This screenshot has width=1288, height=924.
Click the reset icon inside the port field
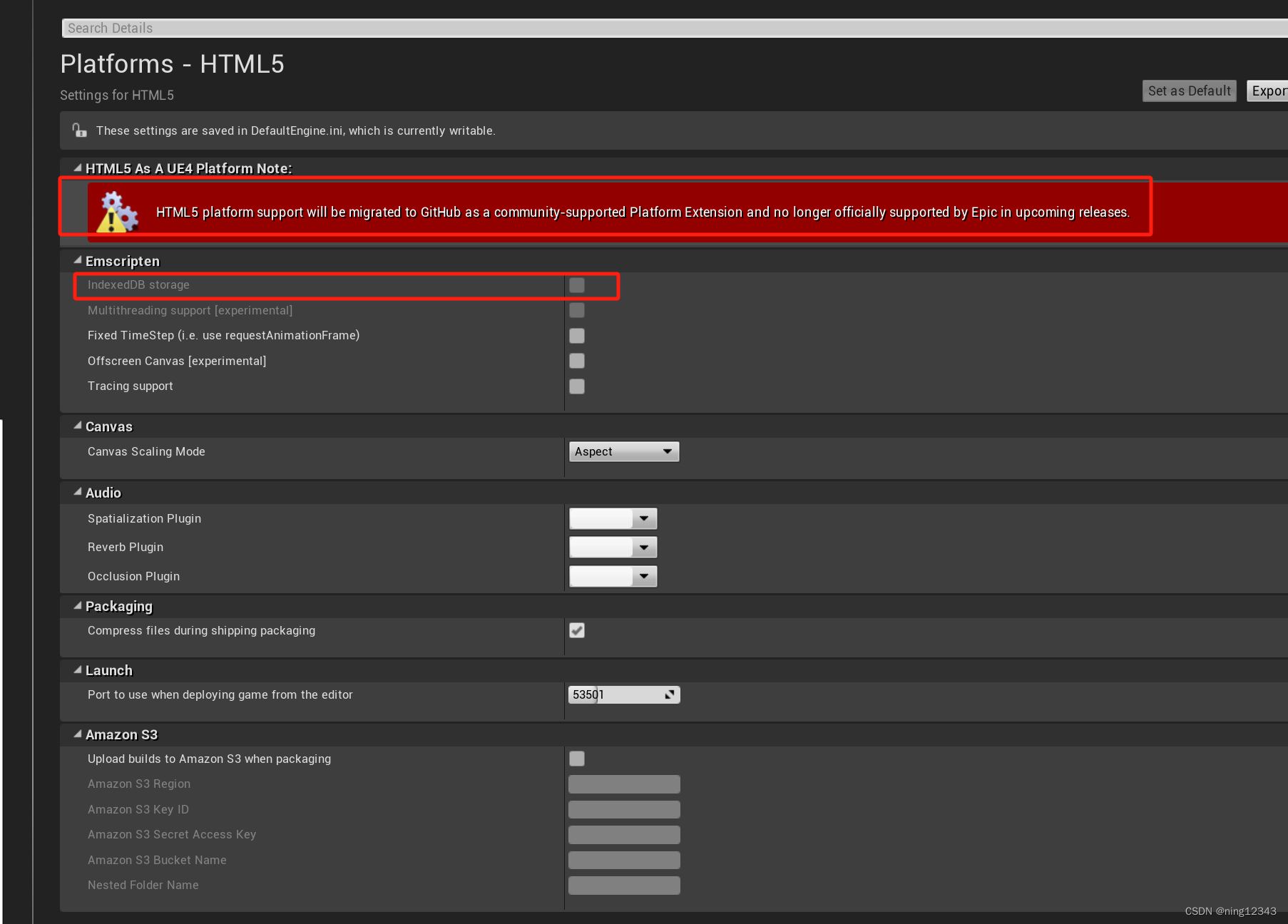[x=669, y=694]
